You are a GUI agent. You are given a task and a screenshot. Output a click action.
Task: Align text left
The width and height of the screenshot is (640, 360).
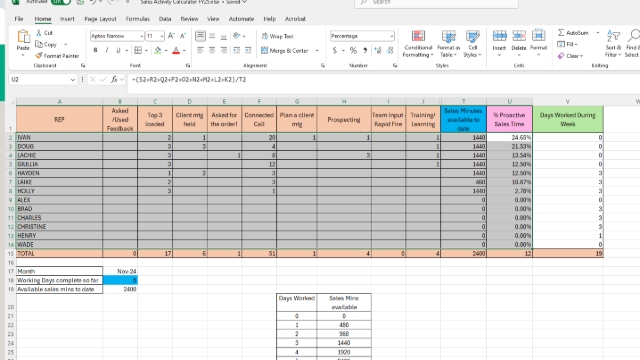tap(200, 50)
